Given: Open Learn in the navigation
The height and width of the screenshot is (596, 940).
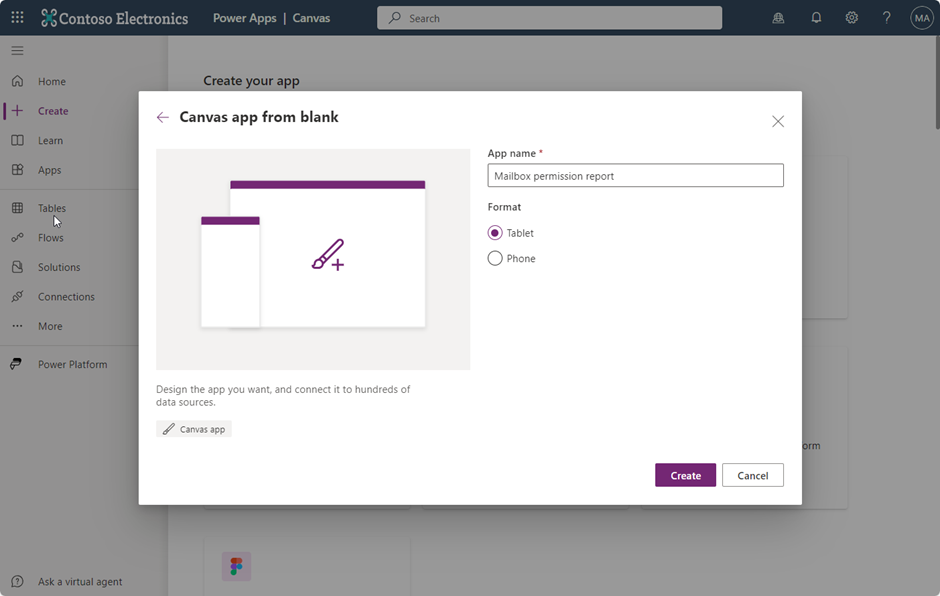Looking at the screenshot, I should (x=50, y=140).
